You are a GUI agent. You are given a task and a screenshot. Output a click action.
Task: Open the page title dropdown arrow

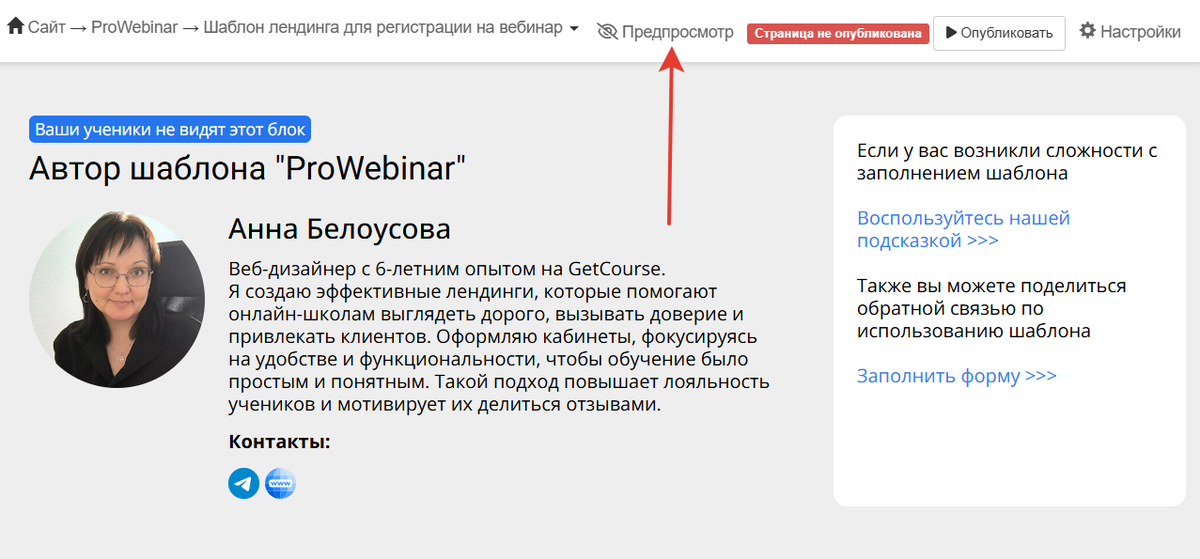pos(574,29)
